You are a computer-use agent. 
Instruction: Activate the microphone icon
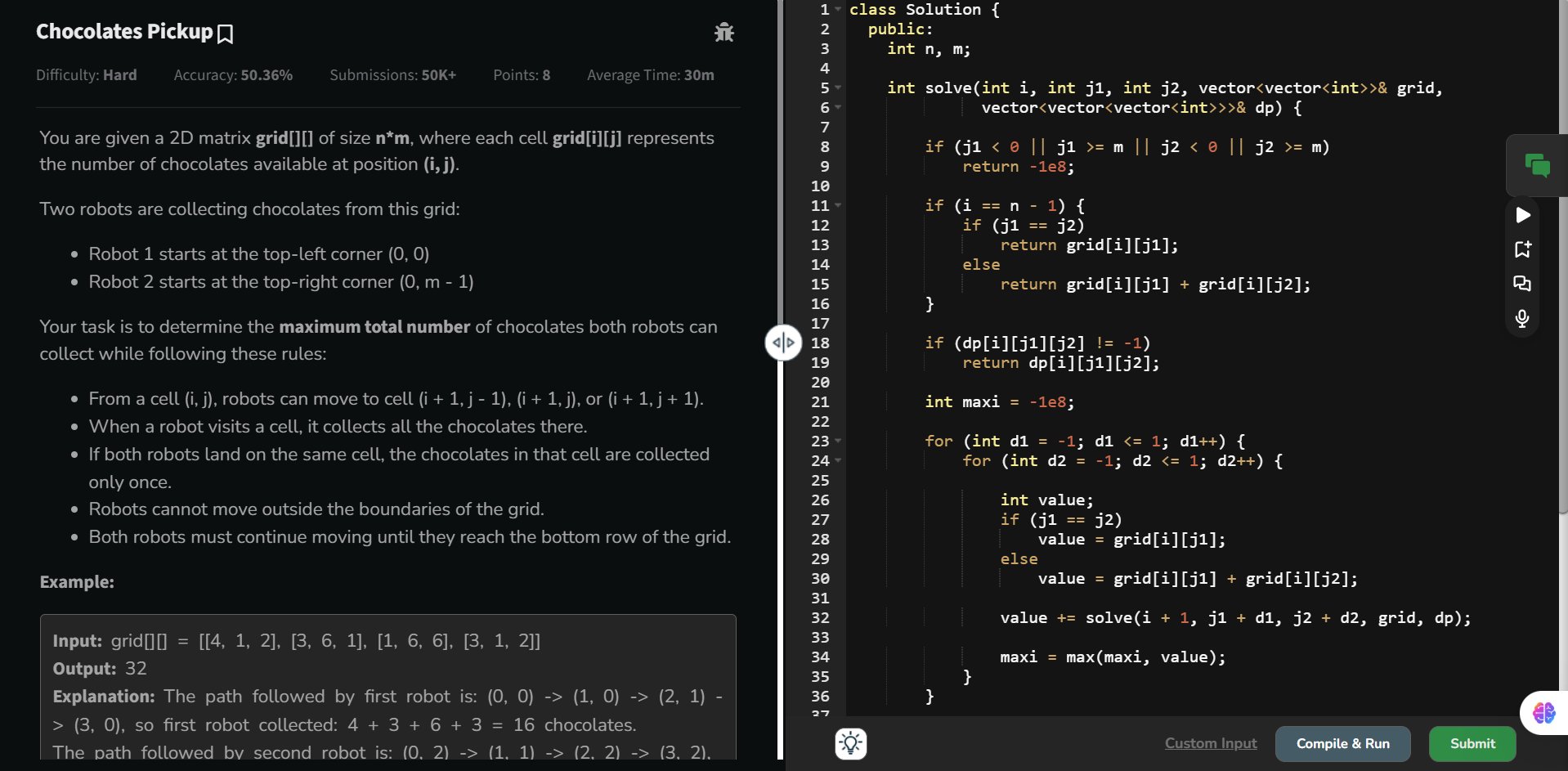(x=1522, y=318)
